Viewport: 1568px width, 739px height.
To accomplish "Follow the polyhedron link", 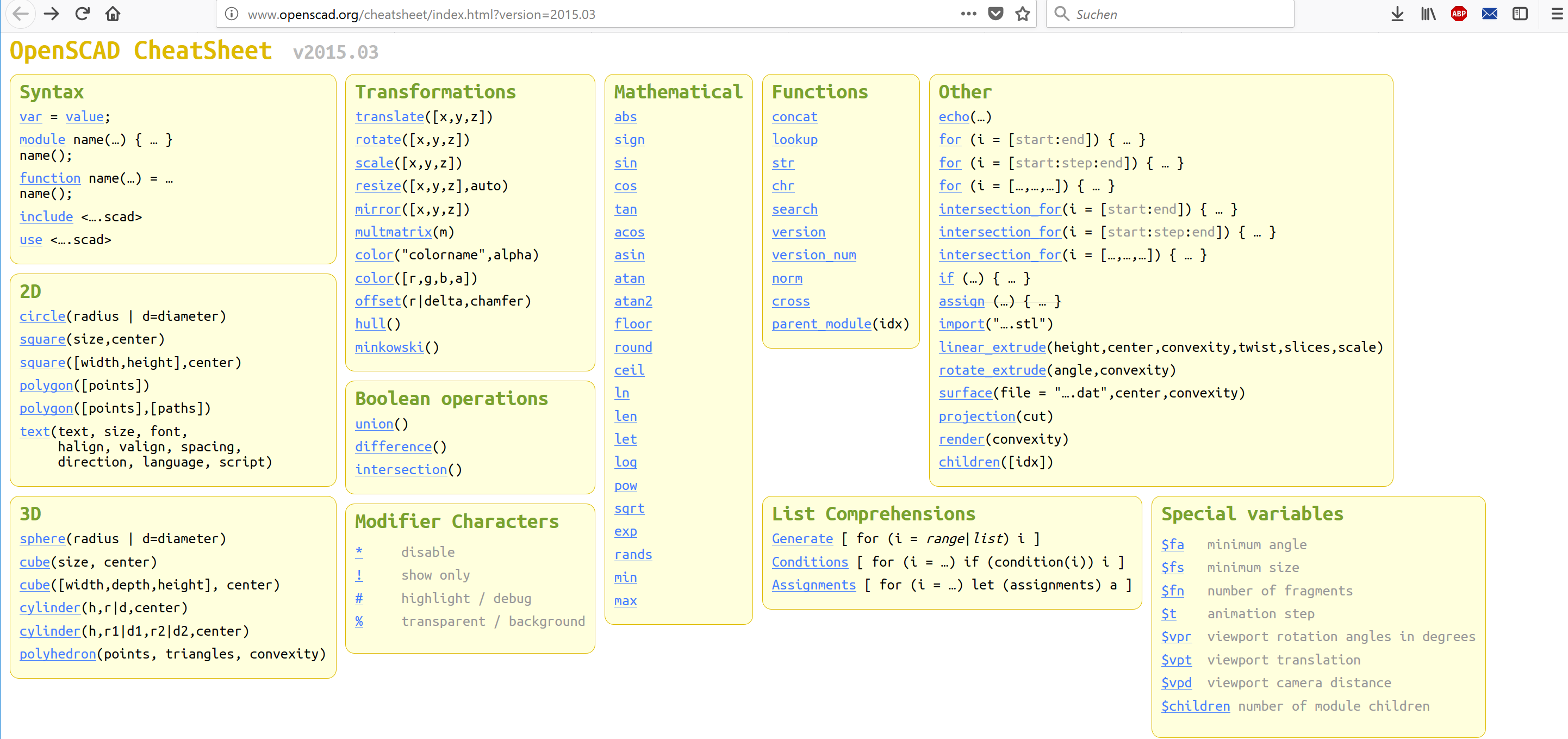I will tap(57, 654).
